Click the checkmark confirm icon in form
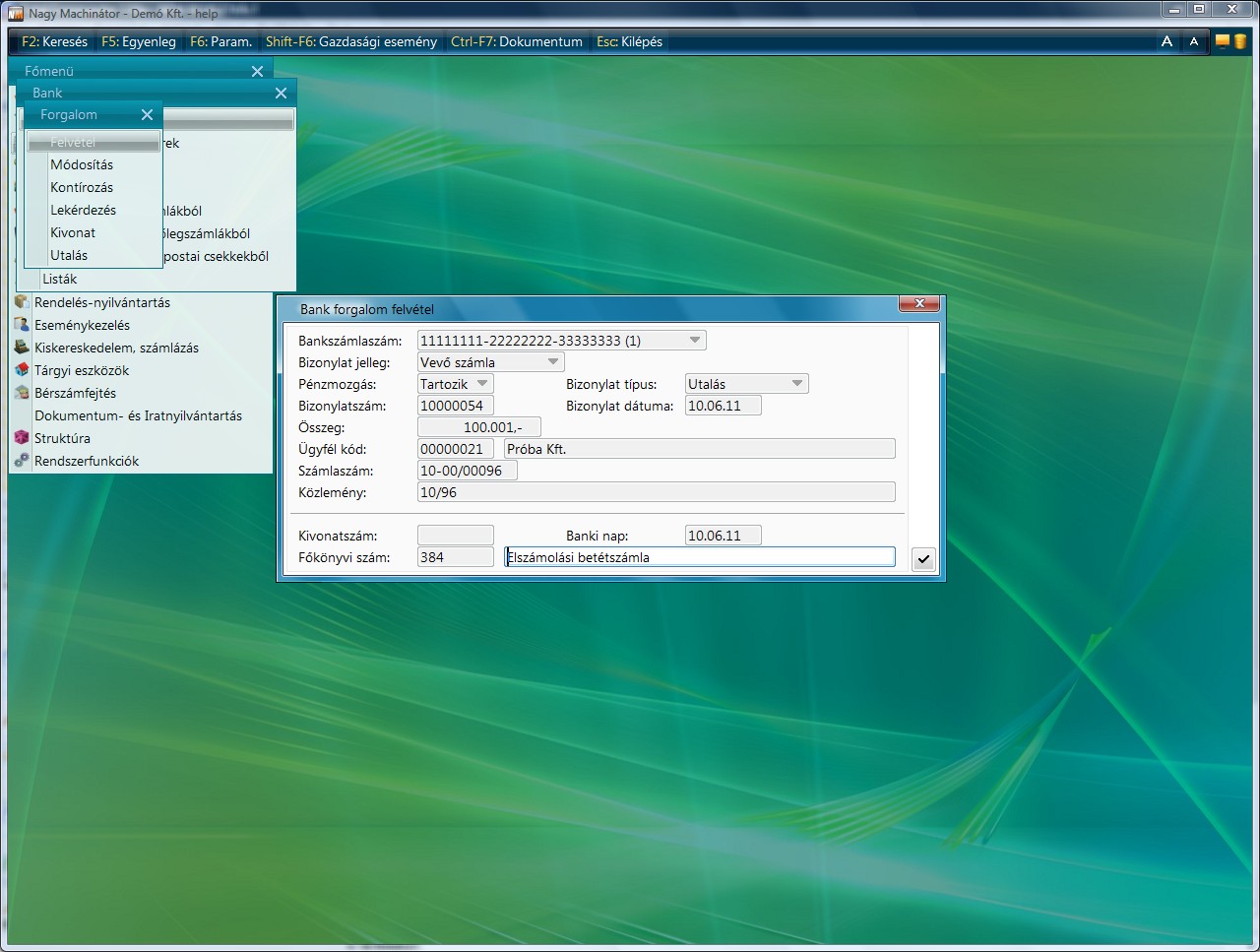This screenshot has width=1260, height=952. click(x=922, y=559)
